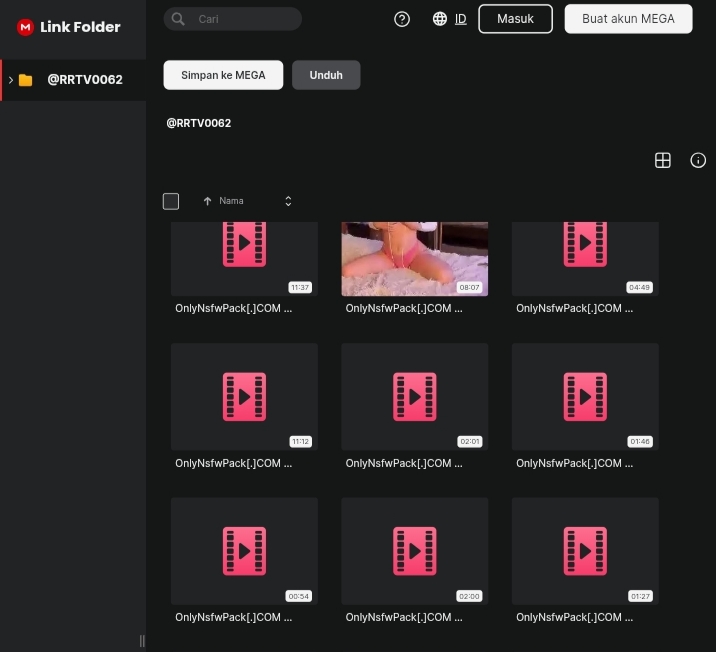
Task: Open the ID language link
Action: pos(461,19)
